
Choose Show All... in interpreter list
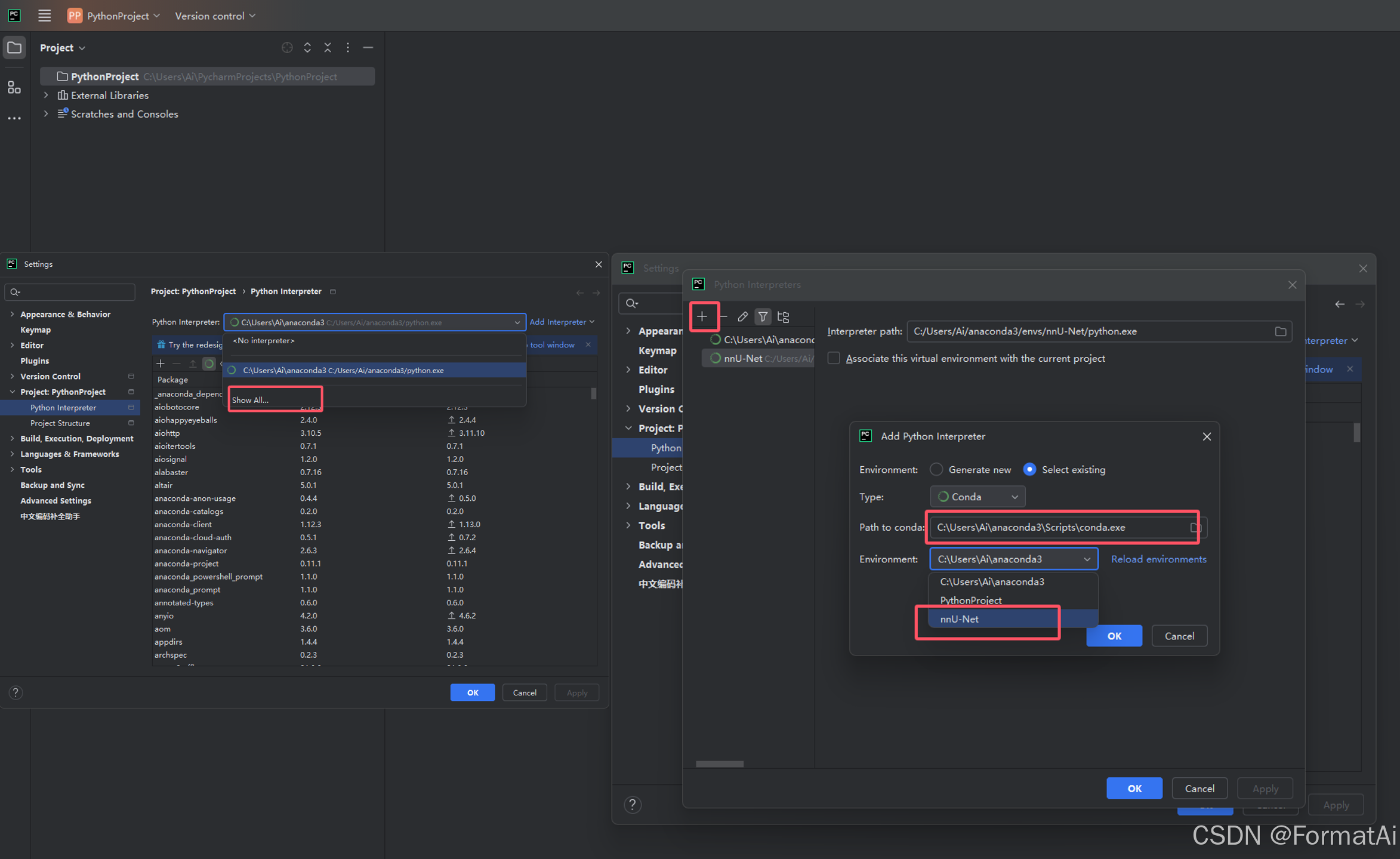click(x=251, y=400)
